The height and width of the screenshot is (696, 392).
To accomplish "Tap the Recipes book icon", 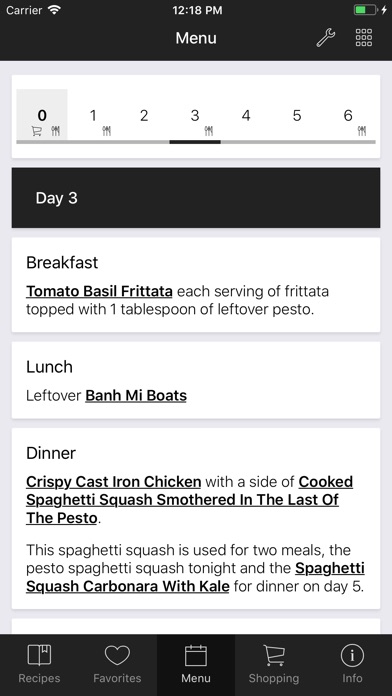I will [39, 655].
